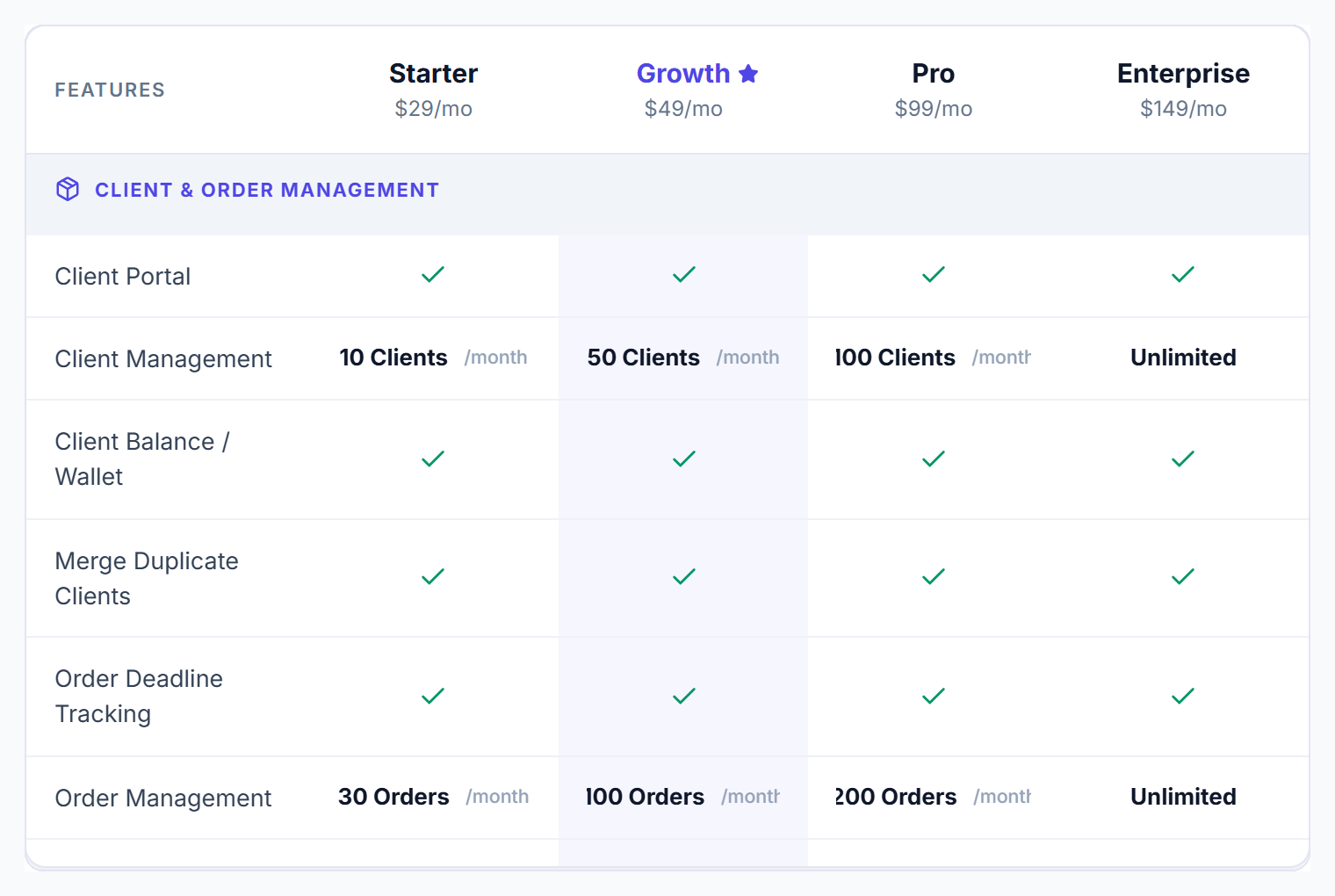Click the 30 Orders value
The height and width of the screenshot is (896, 1335).
coord(393,797)
